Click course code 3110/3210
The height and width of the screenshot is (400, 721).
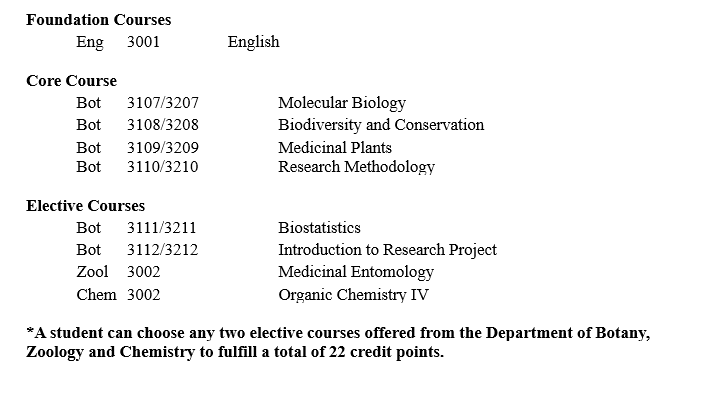point(162,167)
